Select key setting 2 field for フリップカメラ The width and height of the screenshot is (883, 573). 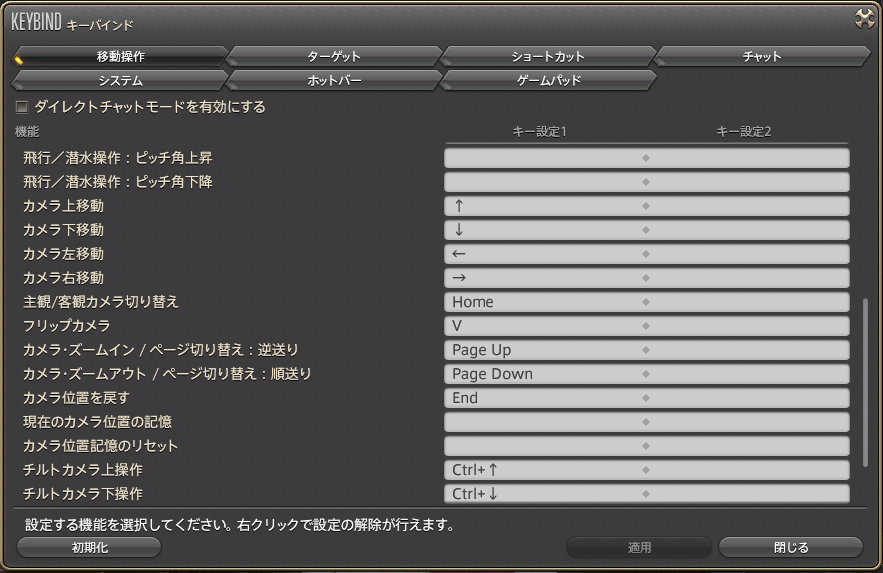(x=748, y=326)
